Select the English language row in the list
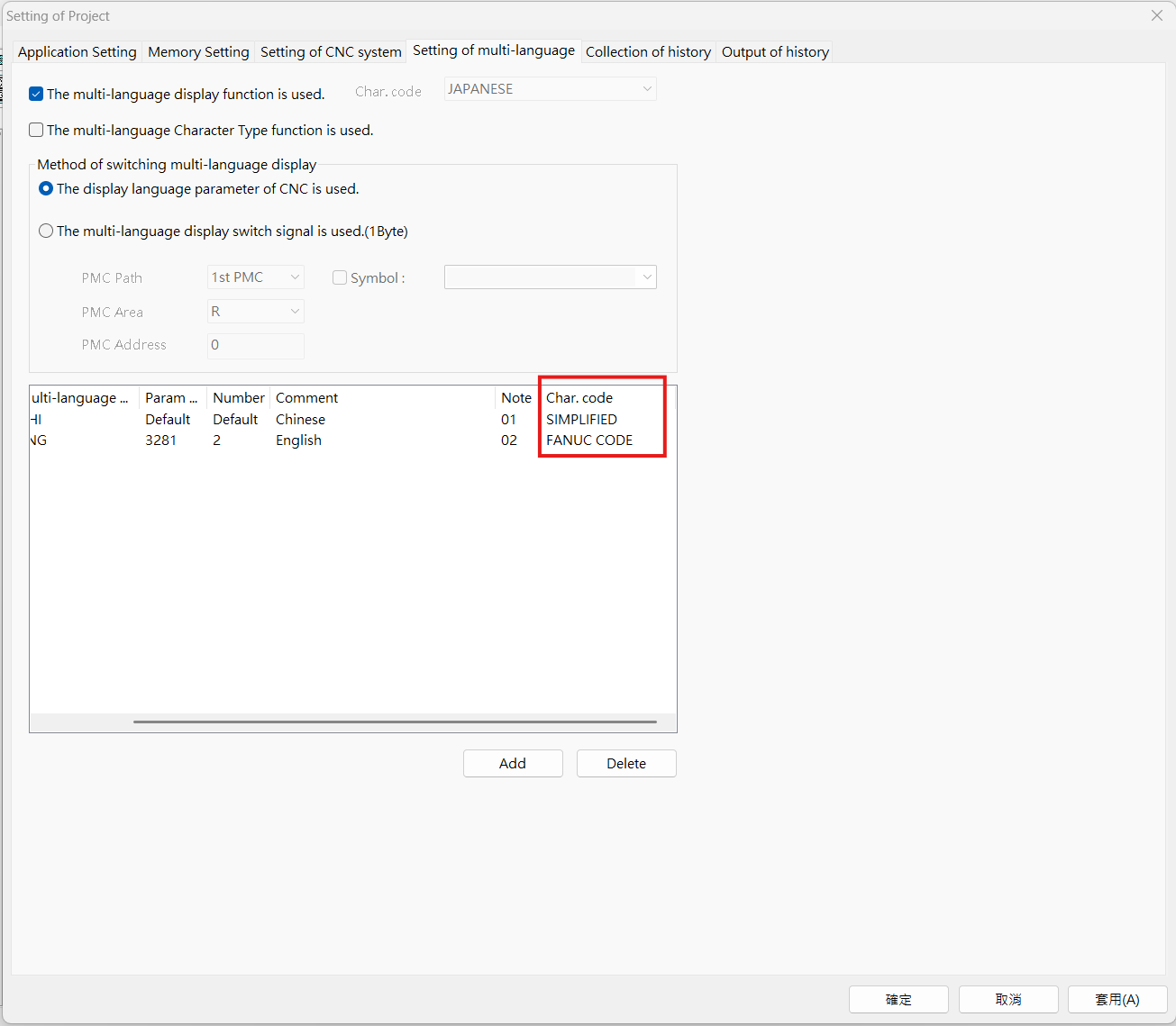 click(299, 440)
